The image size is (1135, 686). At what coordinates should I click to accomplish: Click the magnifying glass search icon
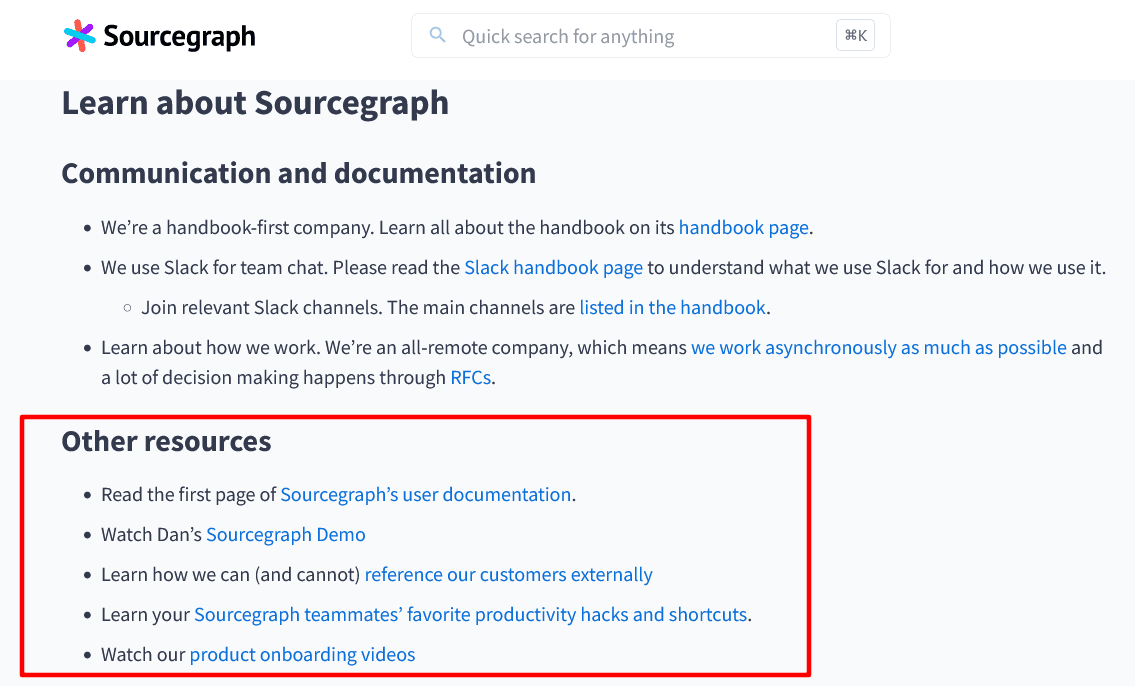coord(437,36)
